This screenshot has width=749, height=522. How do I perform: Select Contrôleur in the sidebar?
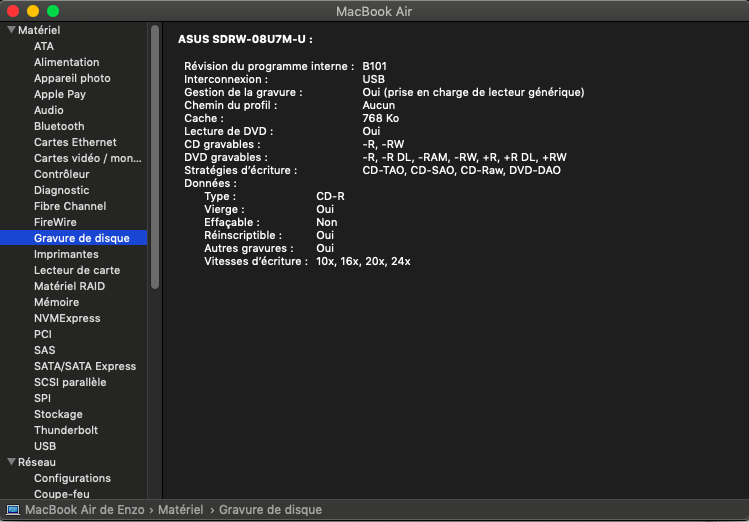click(x=62, y=174)
